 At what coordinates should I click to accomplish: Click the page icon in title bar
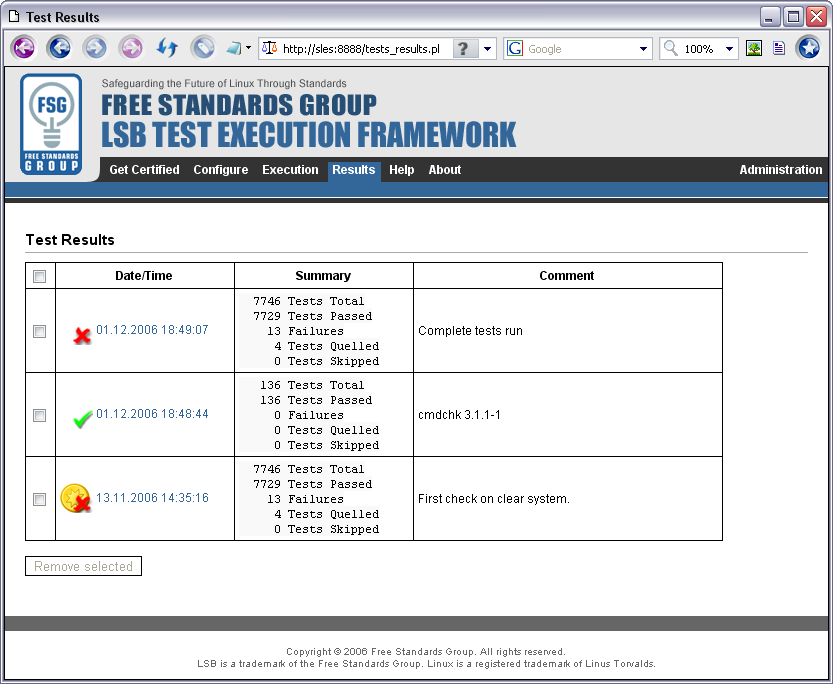(x=14, y=17)
